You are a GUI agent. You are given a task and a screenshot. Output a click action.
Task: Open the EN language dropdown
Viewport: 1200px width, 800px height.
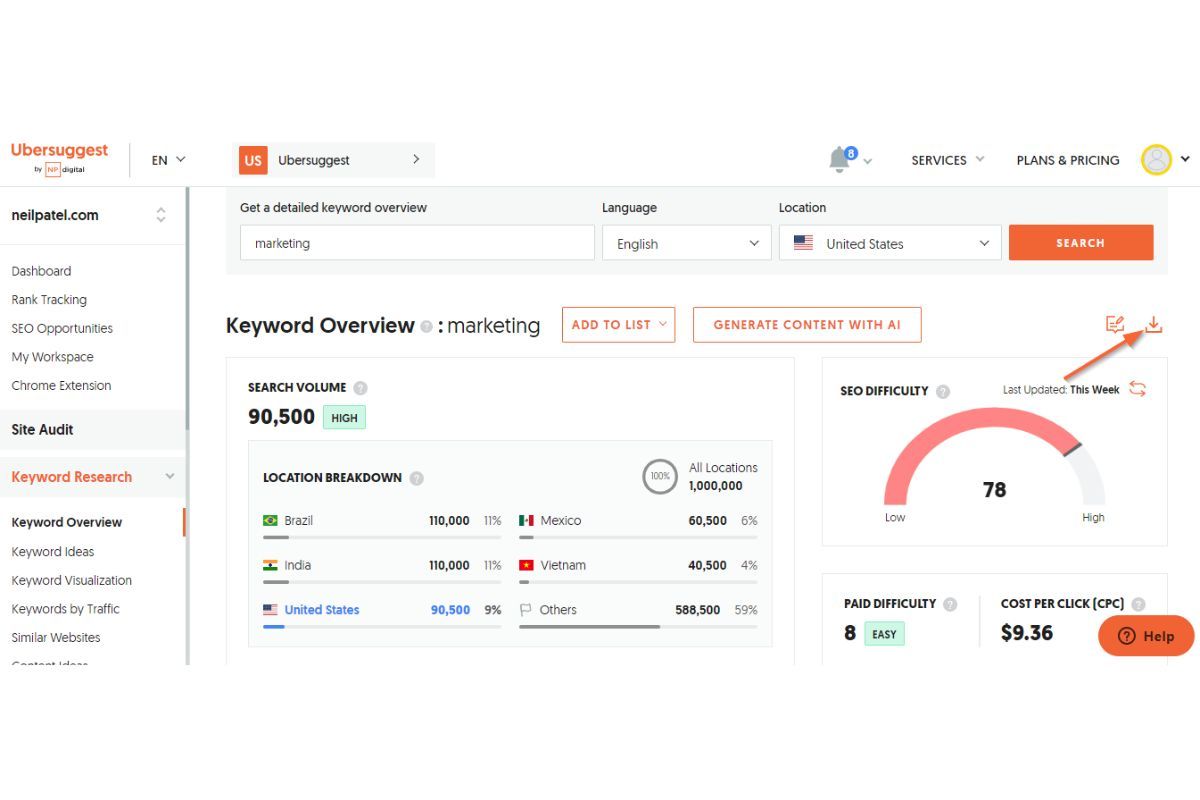point(168,160)
